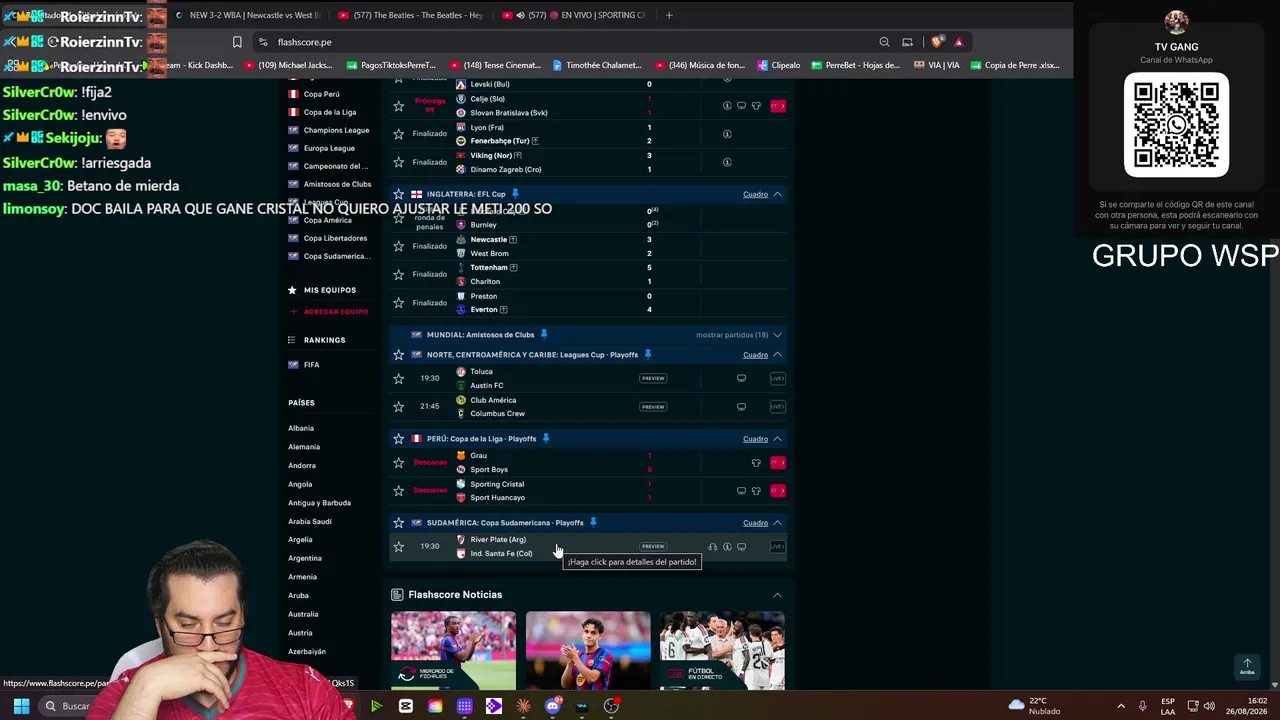
Task: Open a new browser tab
Action: (669, 15)
